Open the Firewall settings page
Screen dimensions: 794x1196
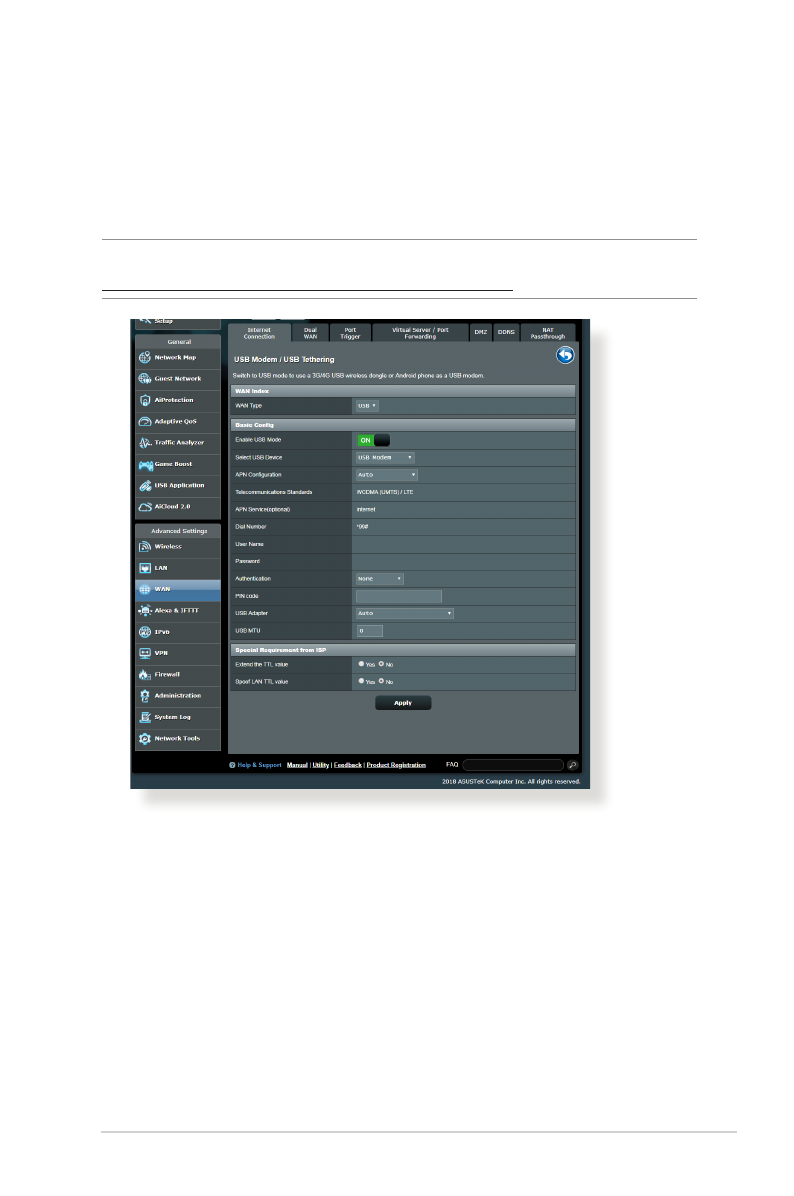[167, 674]
